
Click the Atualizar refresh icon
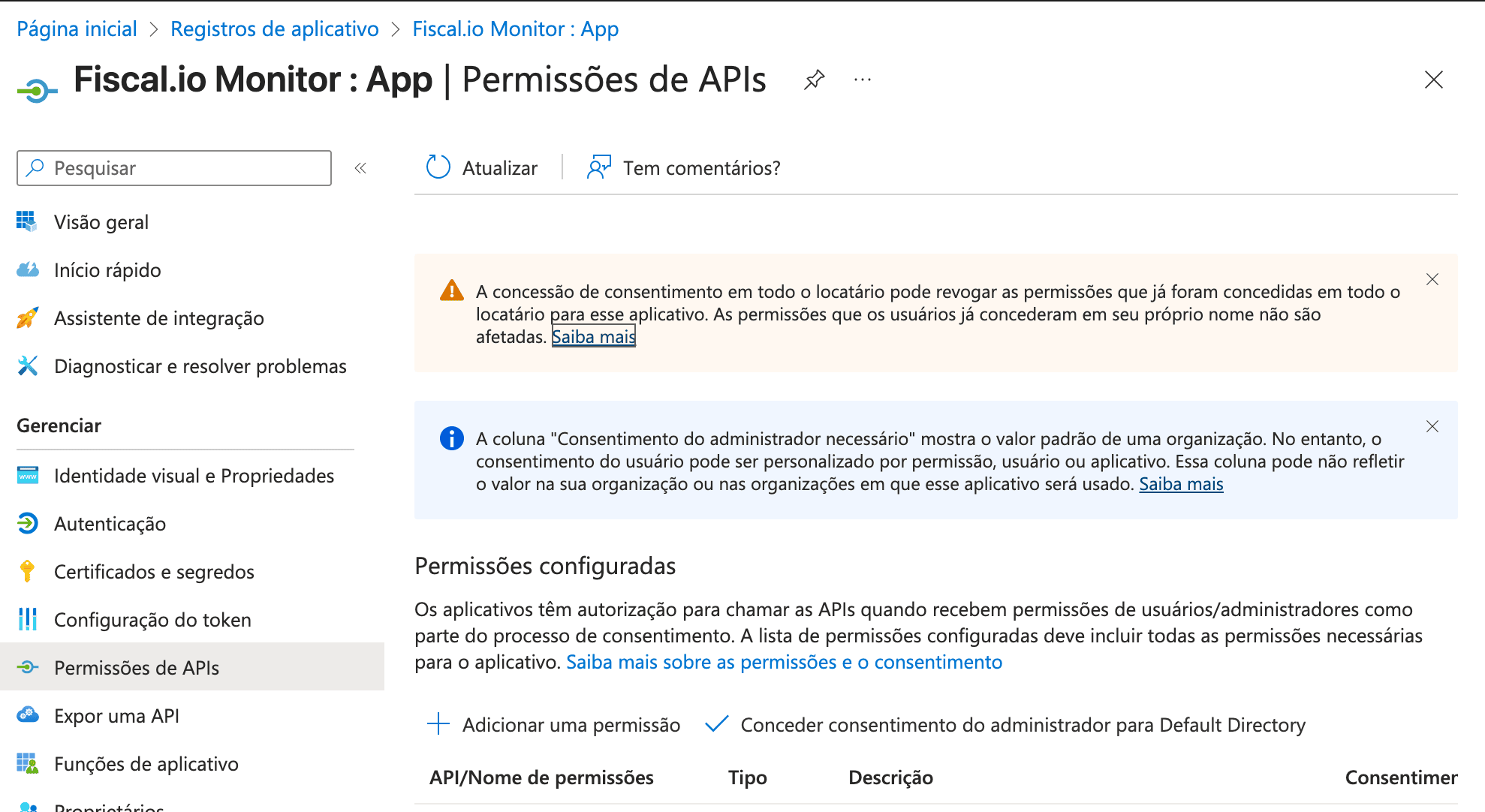(438, 167)
